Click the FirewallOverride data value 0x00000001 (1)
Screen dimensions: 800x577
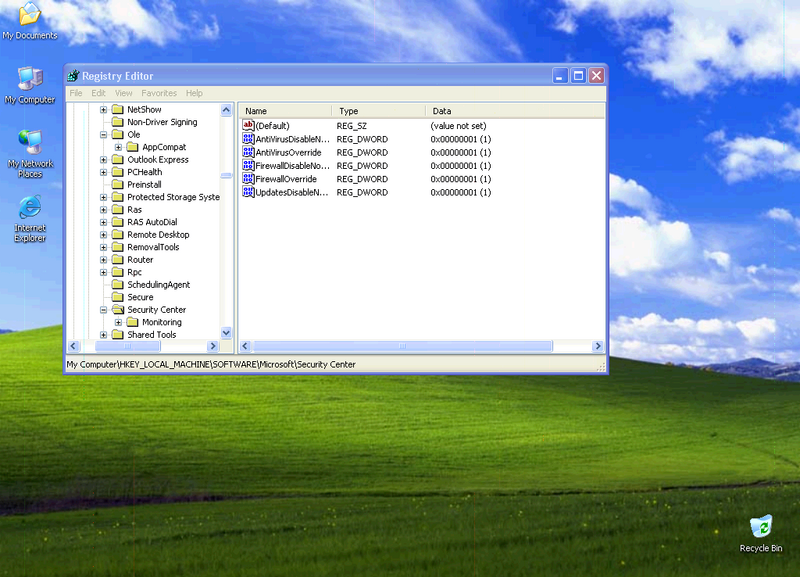(461, 179)
